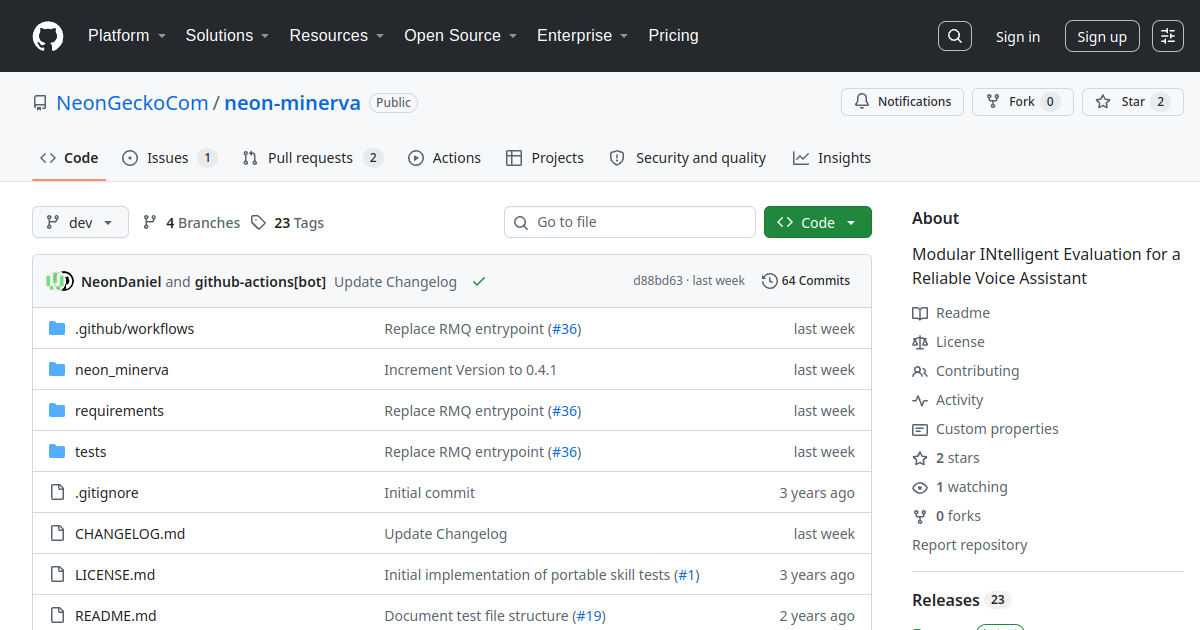Switch to the Actions tab

pyautogui.click(x=445, y=158)
